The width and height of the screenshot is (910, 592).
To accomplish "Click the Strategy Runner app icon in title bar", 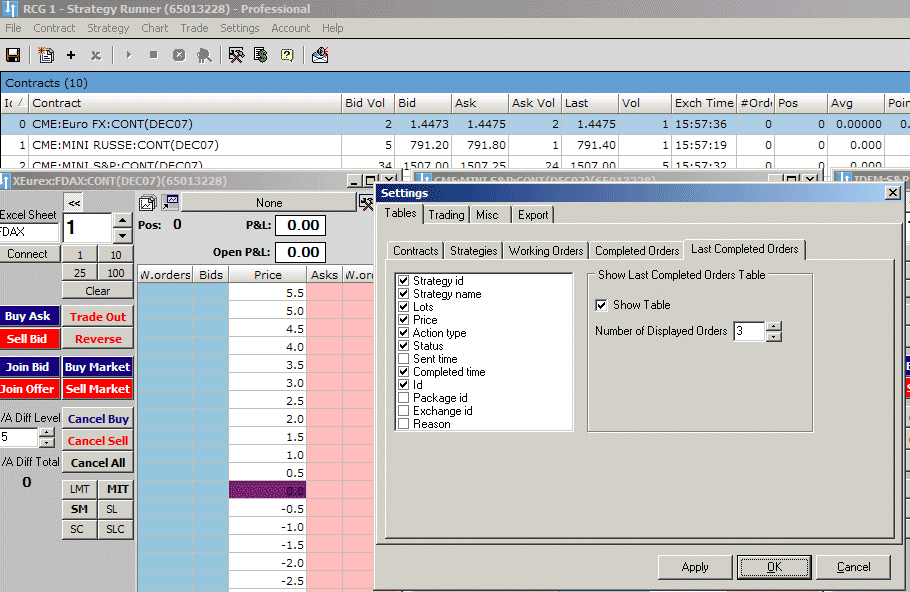I will pyautogui.click(x=10, y=9).
